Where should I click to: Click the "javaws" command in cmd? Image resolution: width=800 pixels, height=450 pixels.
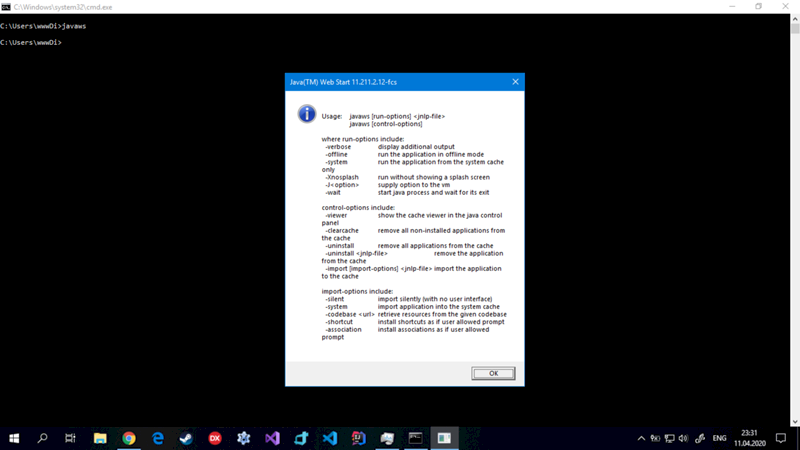[74, 26]
